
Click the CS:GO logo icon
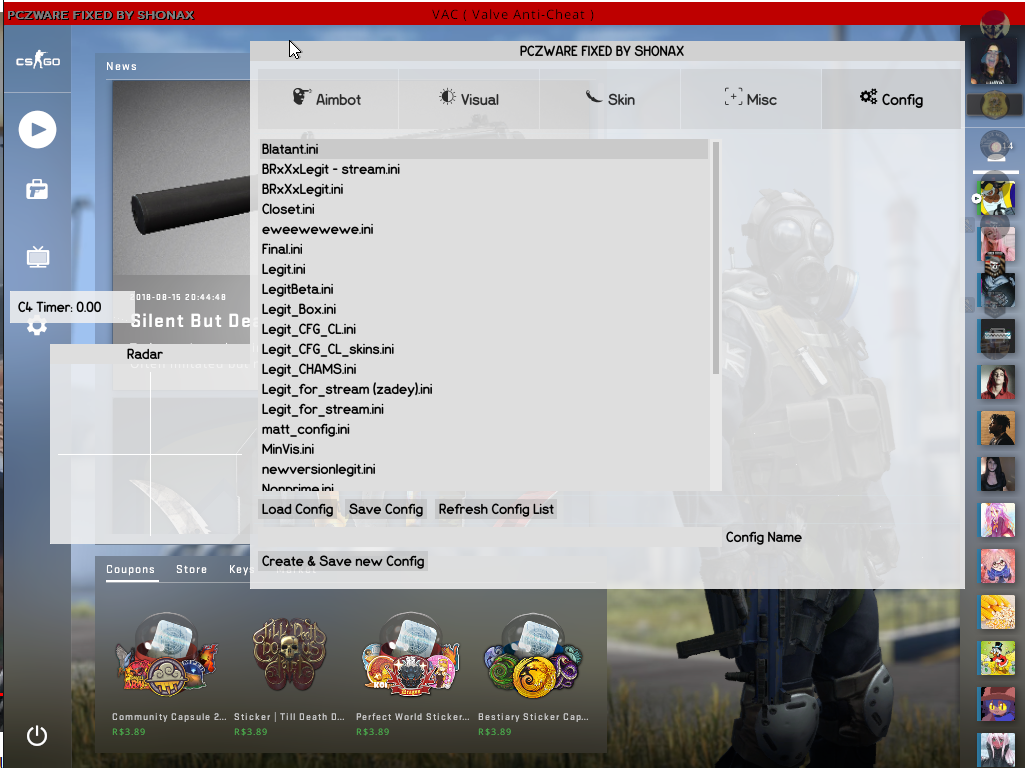point(38,61)
